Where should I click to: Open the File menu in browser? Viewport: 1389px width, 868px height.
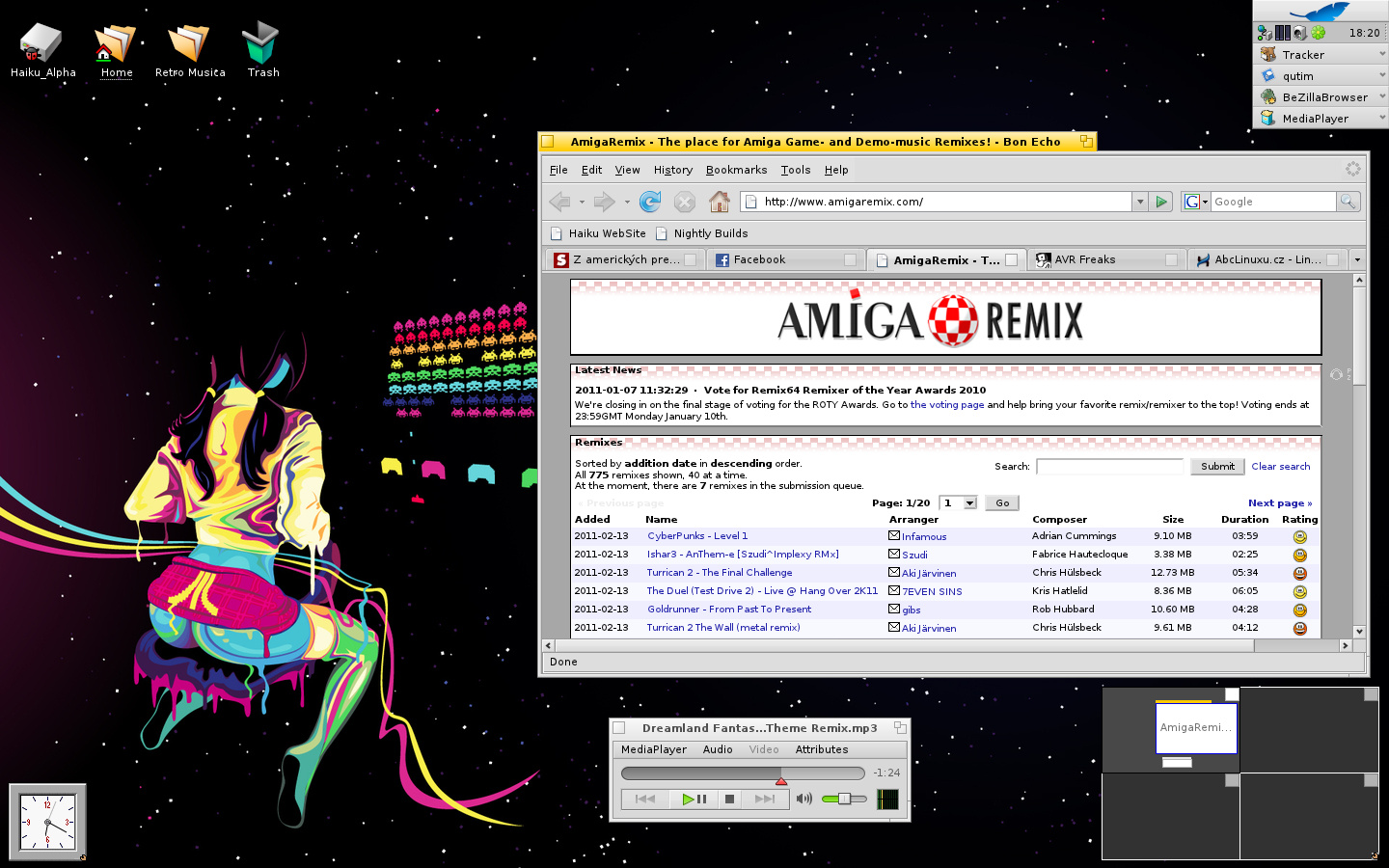coord(558,170)
